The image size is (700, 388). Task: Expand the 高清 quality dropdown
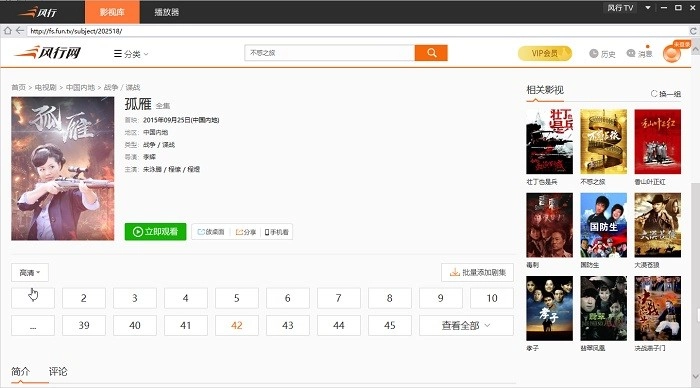click(30, 272)
